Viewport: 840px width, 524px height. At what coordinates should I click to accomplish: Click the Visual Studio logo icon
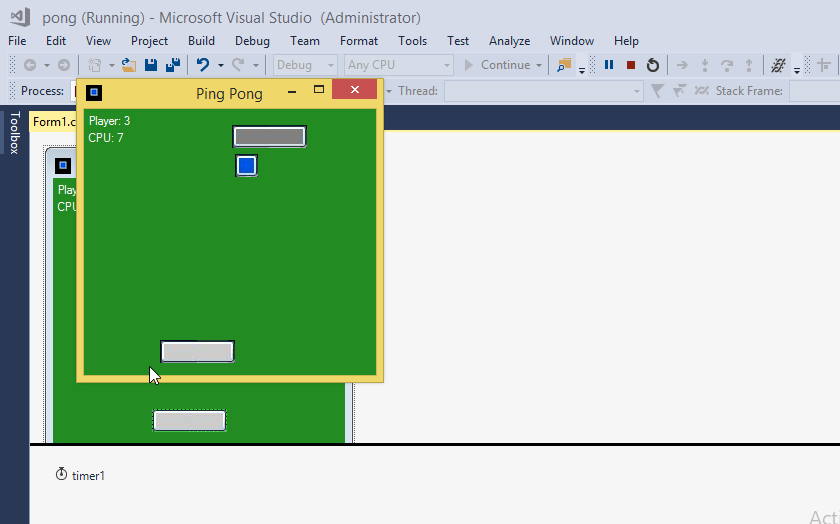(20, 17)
